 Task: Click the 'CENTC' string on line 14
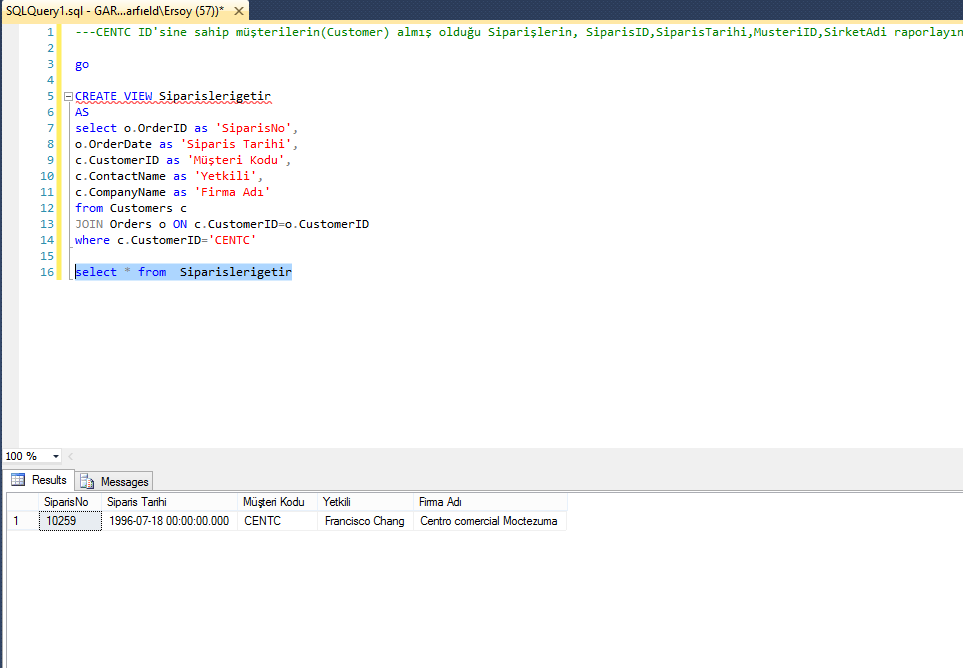coord(232,240)
